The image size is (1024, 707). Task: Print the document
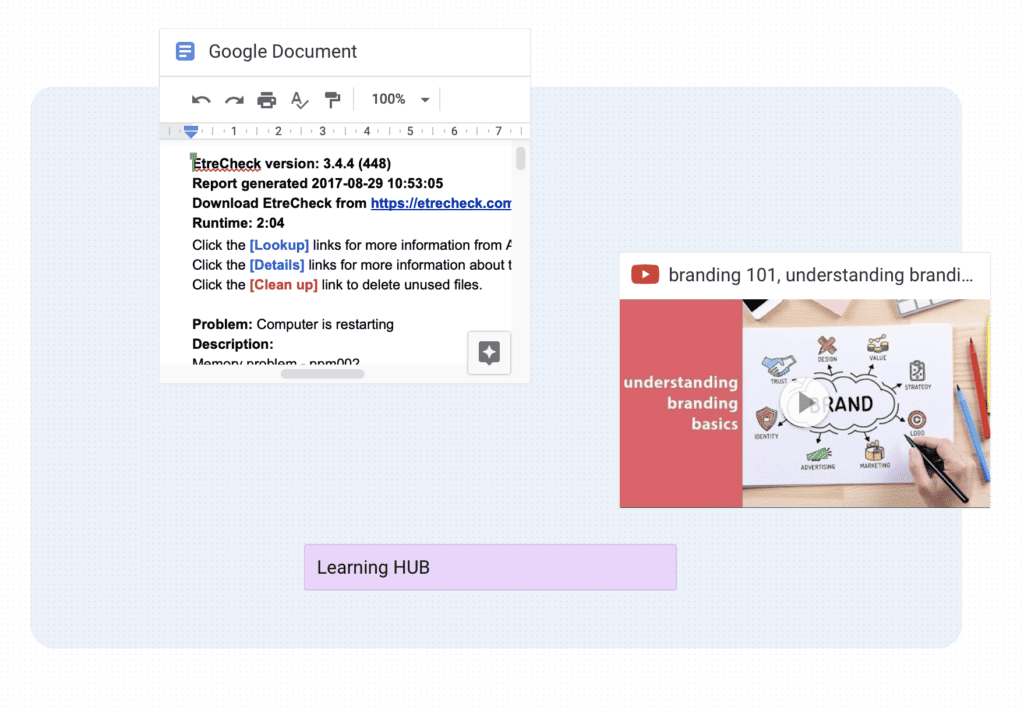coord(267,100)
